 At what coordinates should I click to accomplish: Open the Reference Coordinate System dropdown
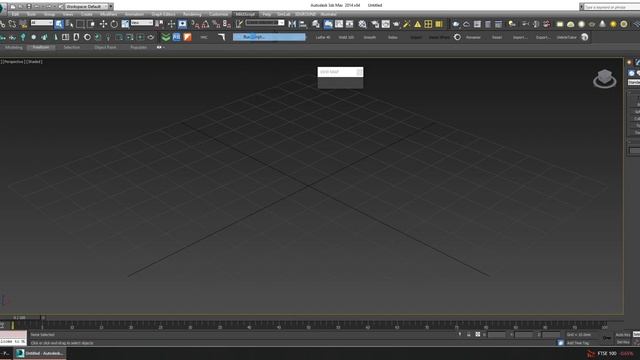point(142,23)
